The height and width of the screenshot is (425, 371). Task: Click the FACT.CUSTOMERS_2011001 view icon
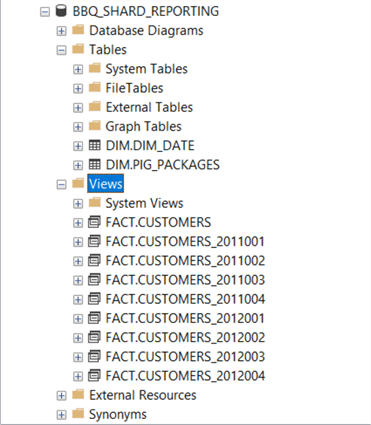pos(94,241)
